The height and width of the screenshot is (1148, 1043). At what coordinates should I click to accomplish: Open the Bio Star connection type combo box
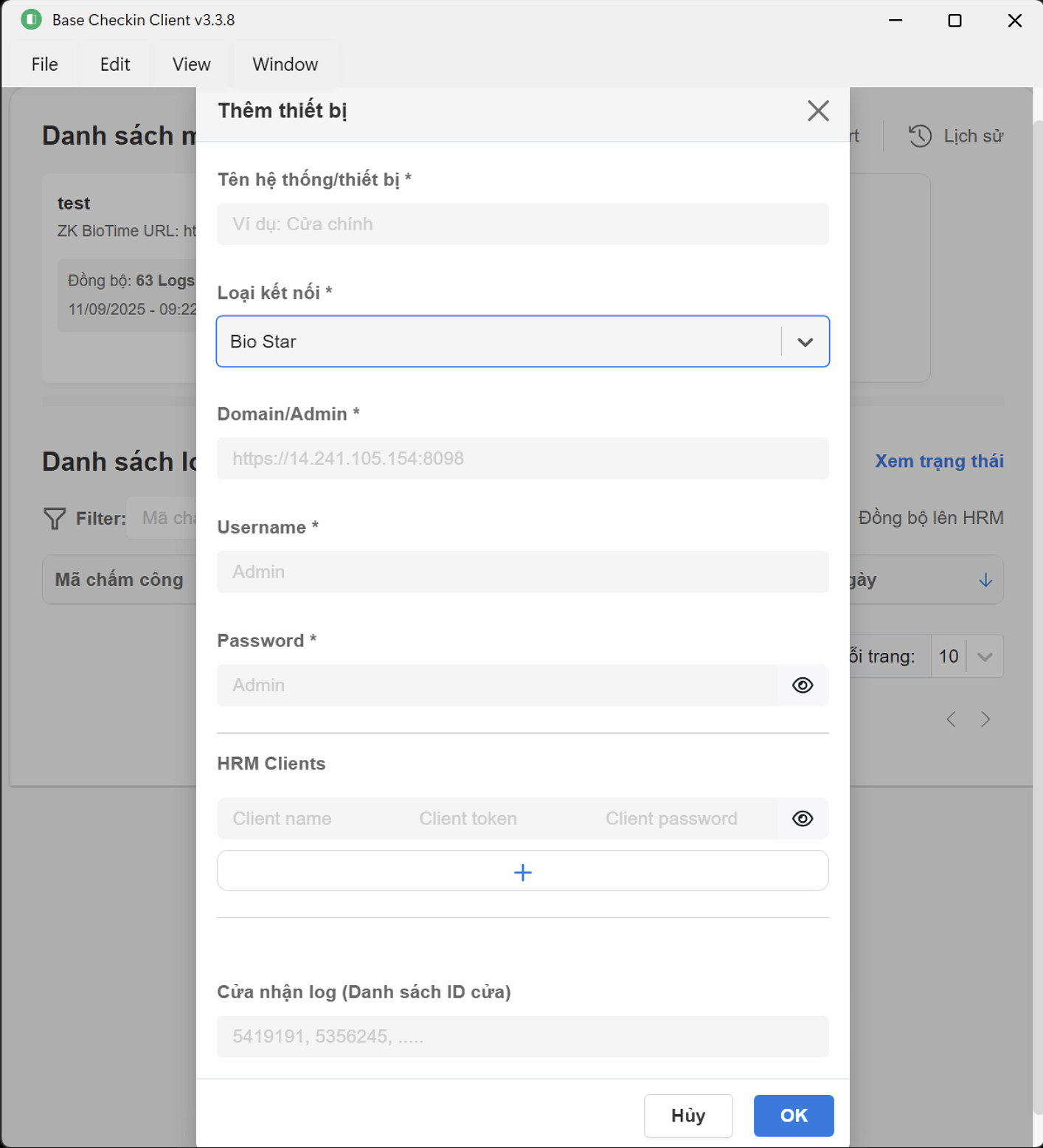point(498,342)
